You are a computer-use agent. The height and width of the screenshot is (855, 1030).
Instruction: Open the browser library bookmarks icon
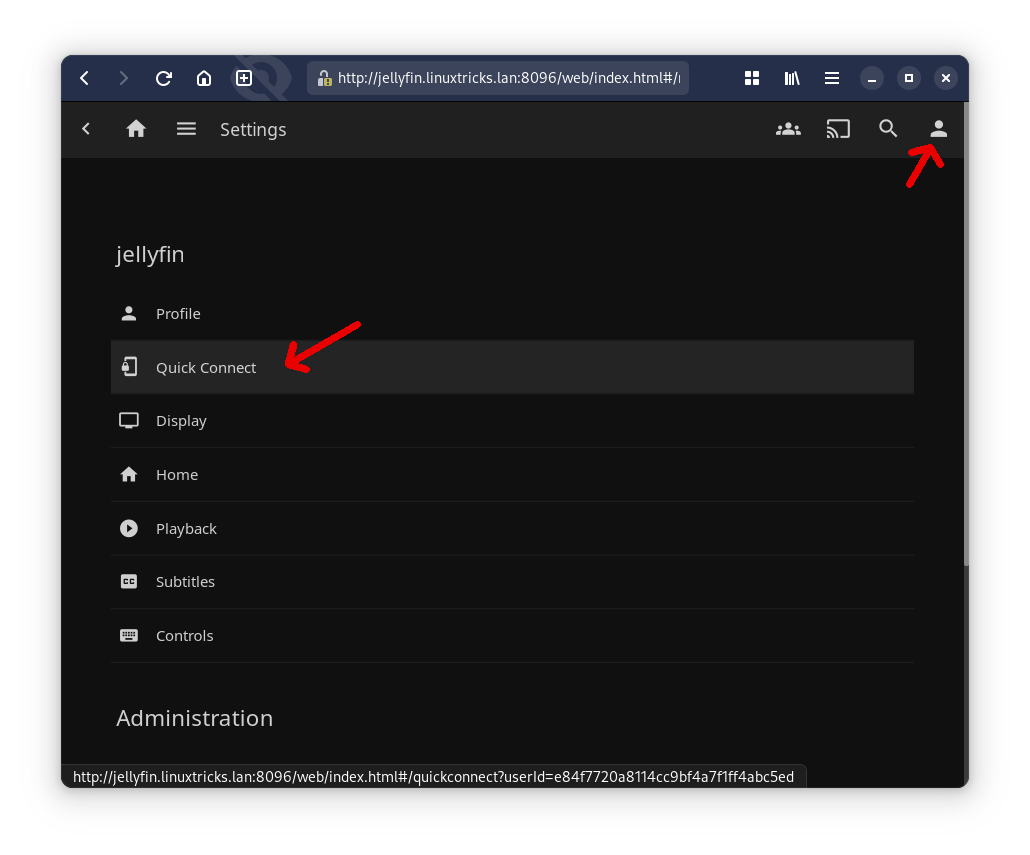[792, 78]
